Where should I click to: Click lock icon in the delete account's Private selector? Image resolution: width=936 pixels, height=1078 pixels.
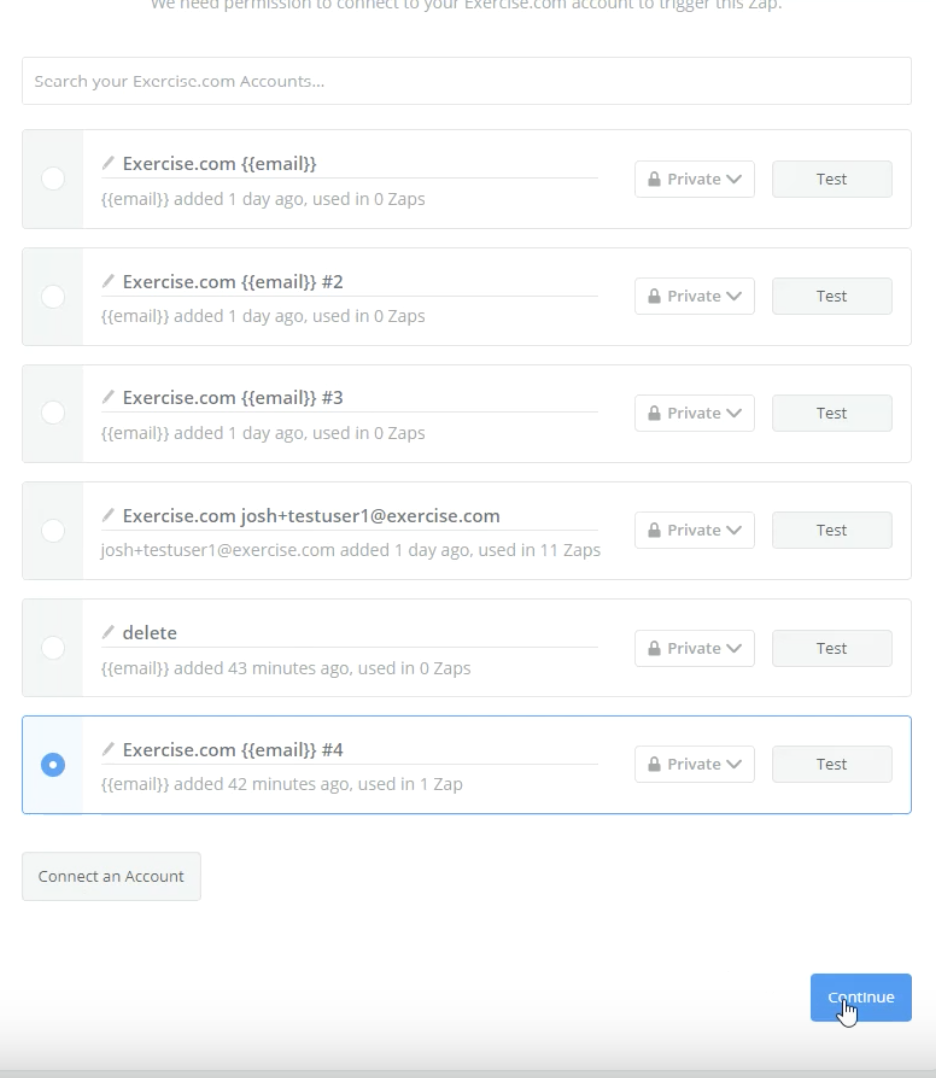[x=654, y=648]
